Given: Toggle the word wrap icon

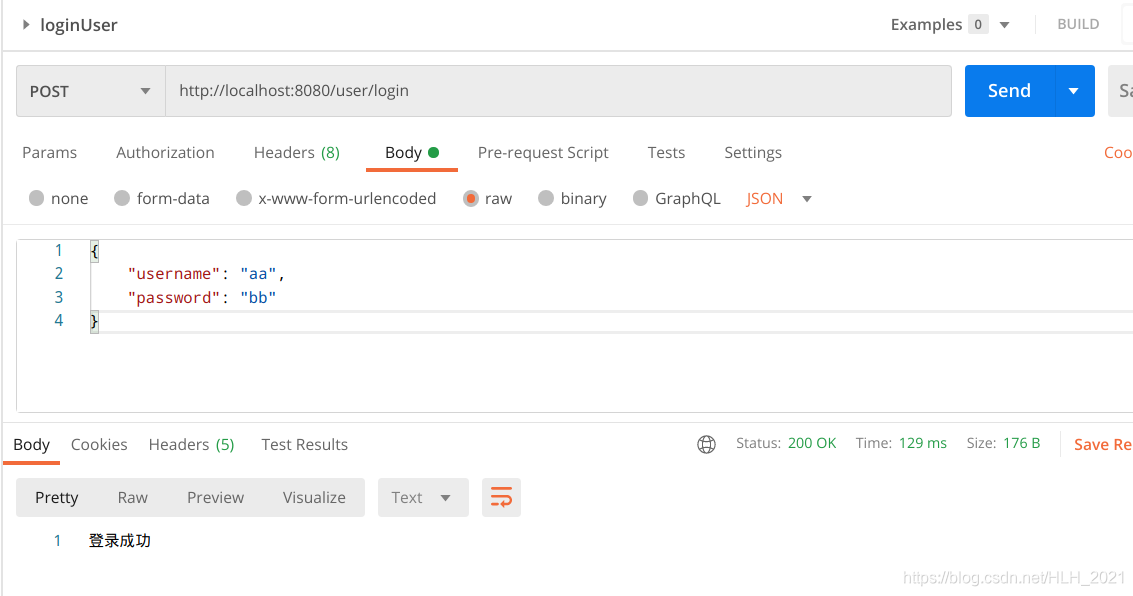Looking at the screenshot, I should [501, 497].
